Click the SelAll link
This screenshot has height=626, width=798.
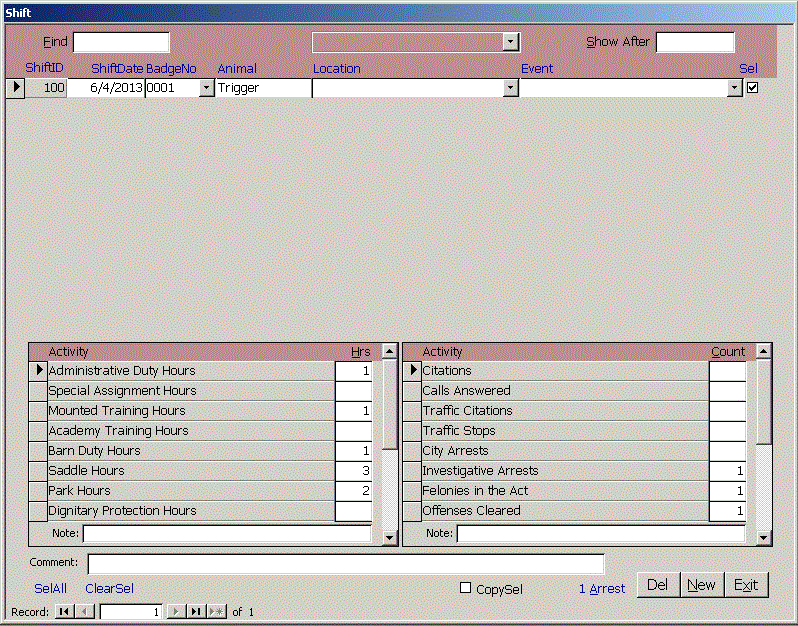[50, 588]
